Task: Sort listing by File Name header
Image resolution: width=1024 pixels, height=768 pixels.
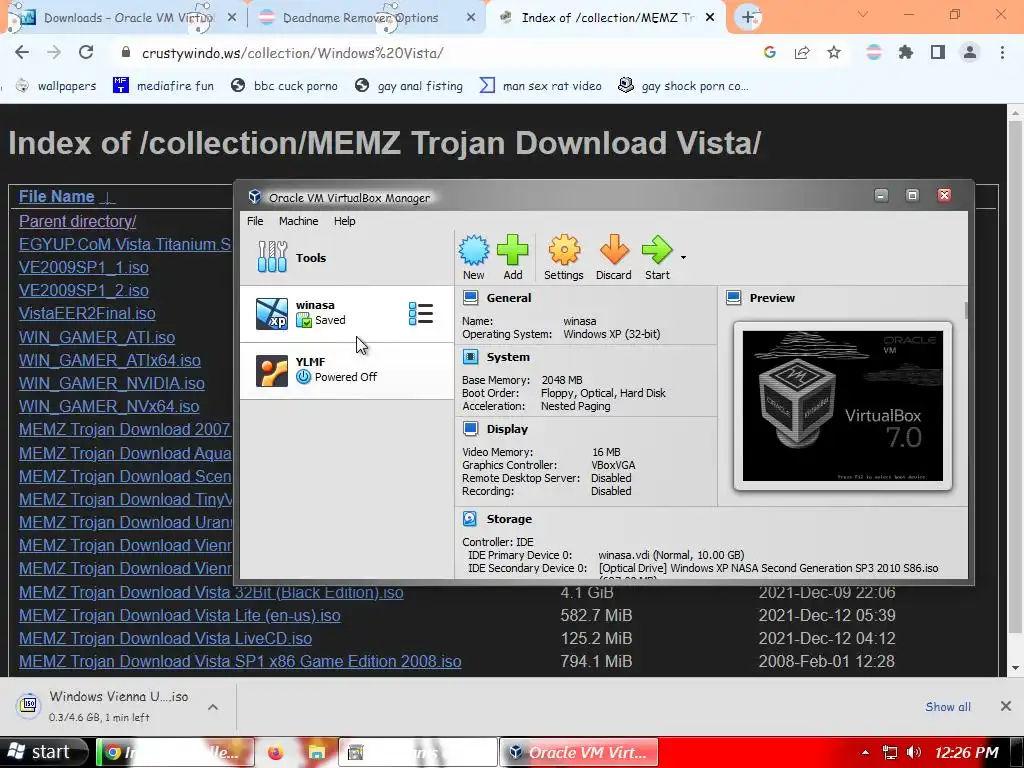Action: 57,197
